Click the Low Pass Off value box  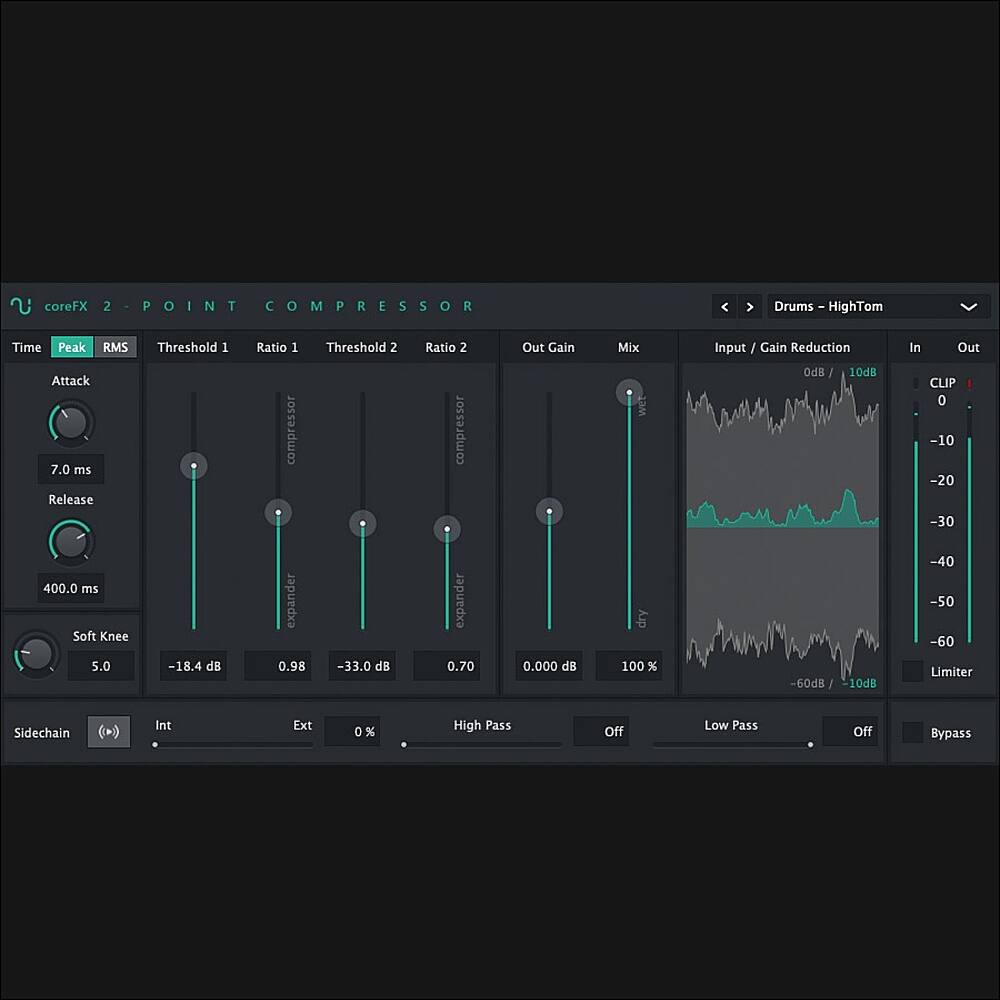(x=850, y=731)
